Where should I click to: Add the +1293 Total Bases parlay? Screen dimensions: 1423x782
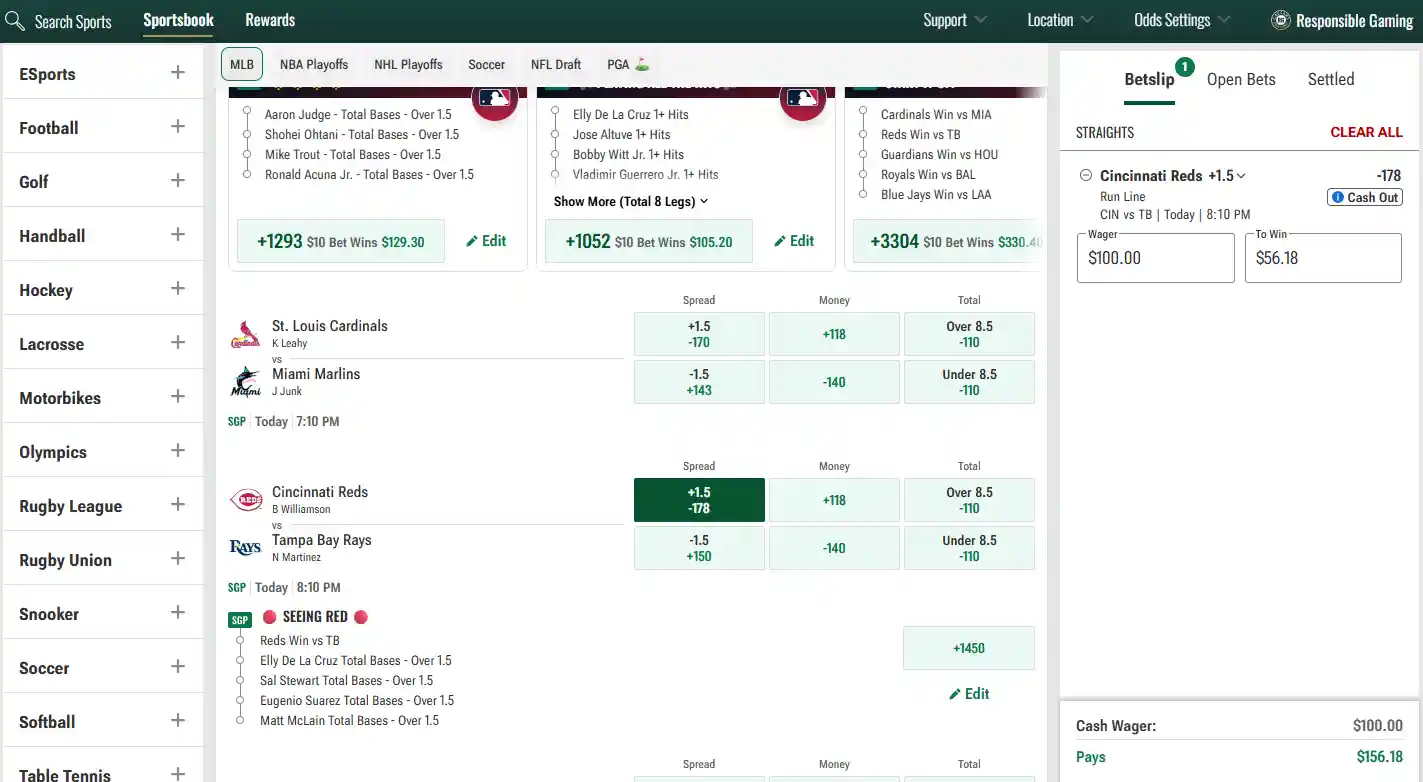[x=341, y=241]
